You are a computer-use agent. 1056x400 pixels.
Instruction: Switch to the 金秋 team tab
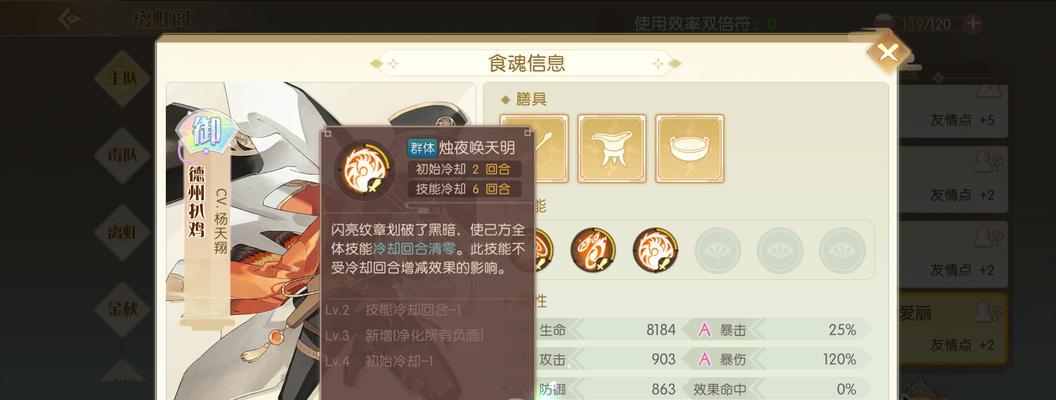122,309
